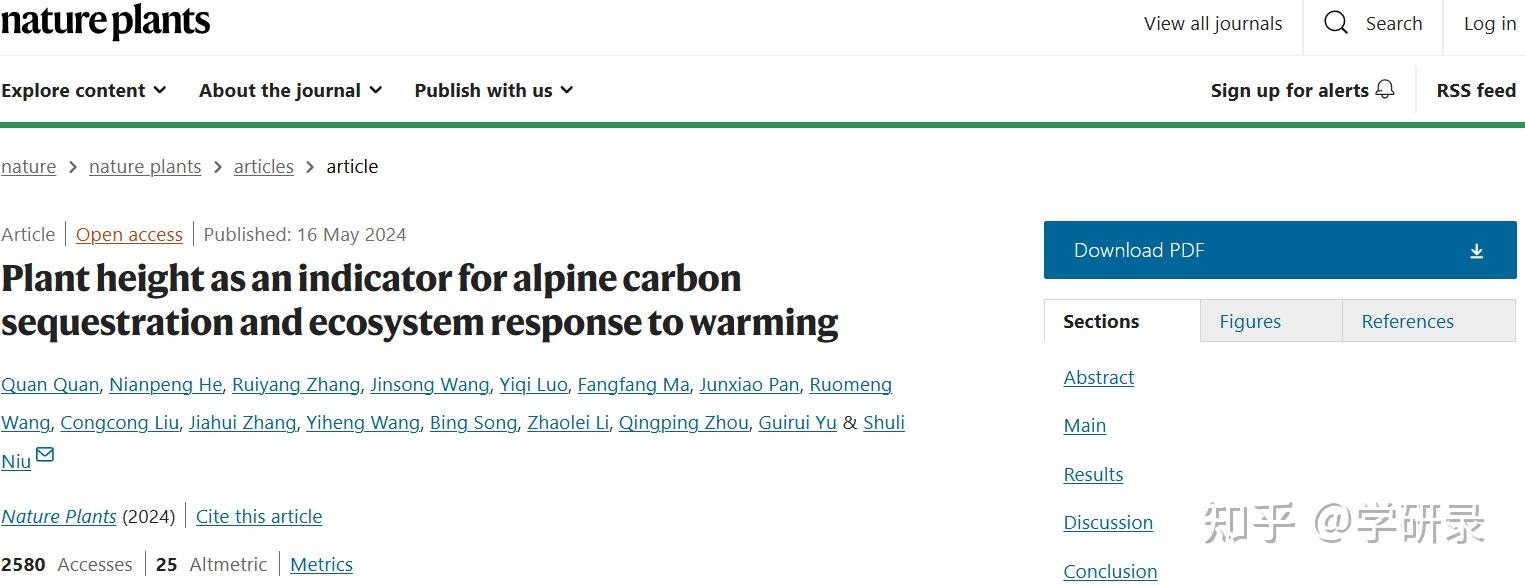Expand the Explore content menu

[x=84, y=90]
